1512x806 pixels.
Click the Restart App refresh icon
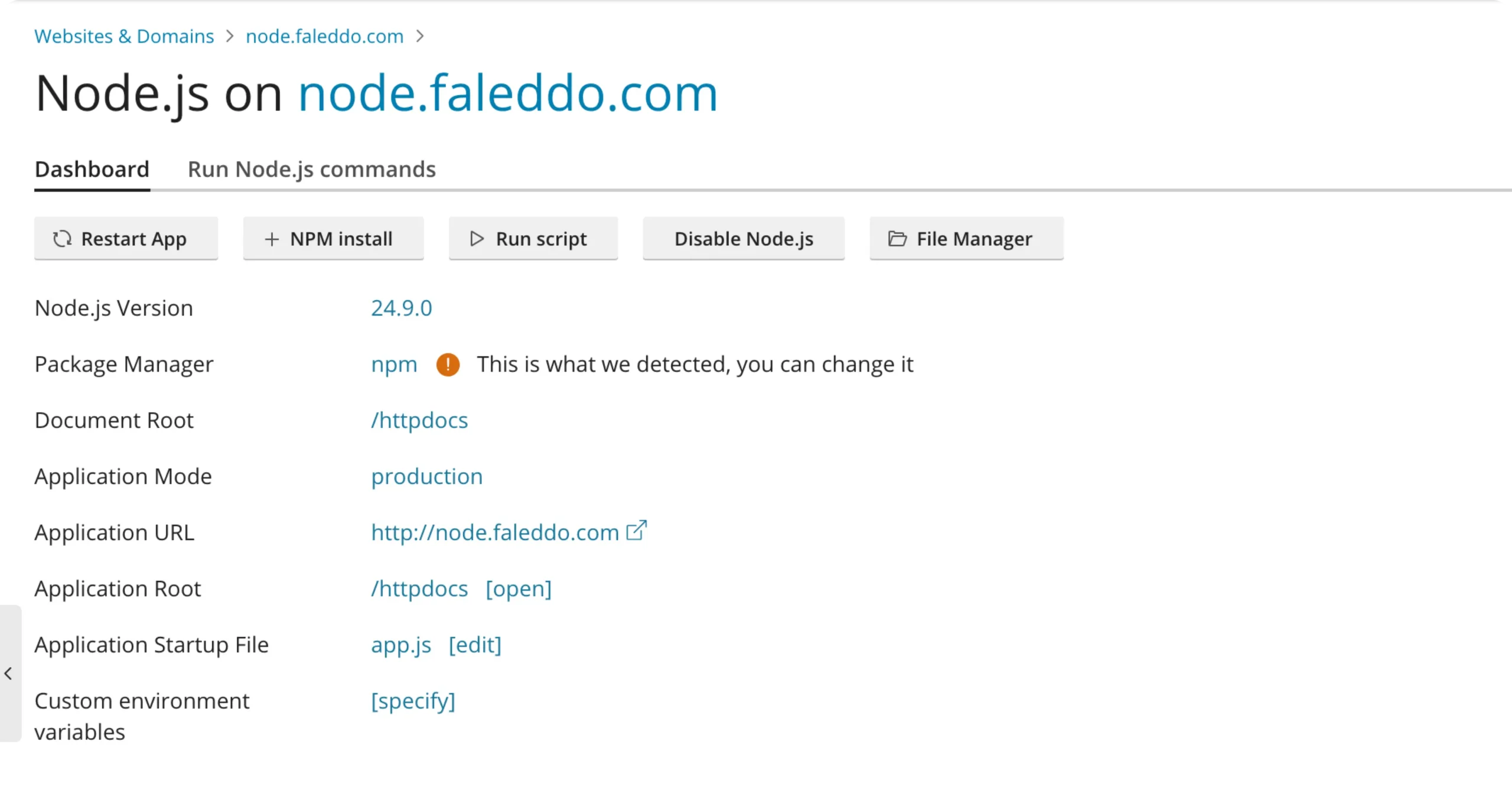pos(62,239)
